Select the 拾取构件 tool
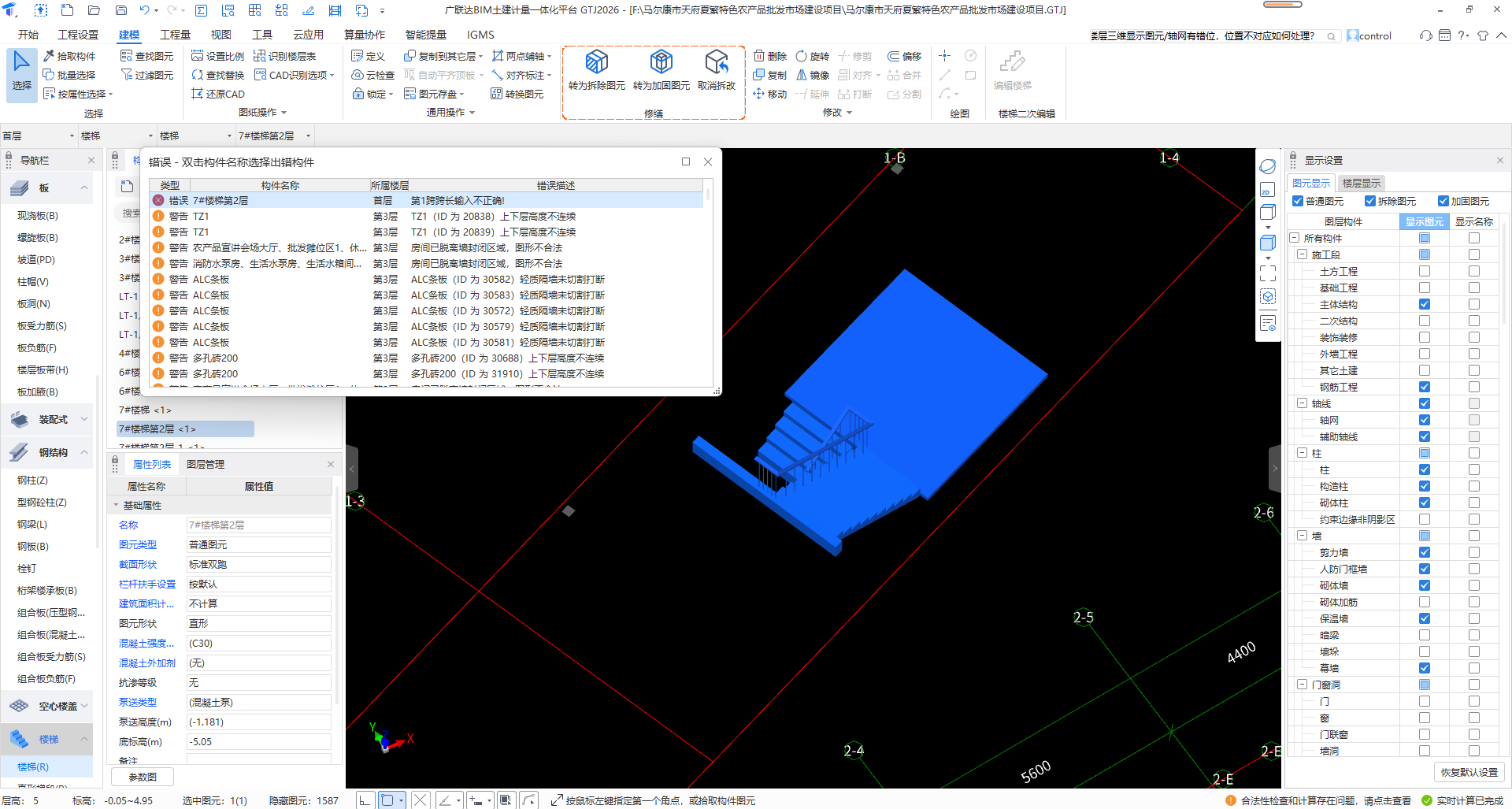 pos(69,56)
